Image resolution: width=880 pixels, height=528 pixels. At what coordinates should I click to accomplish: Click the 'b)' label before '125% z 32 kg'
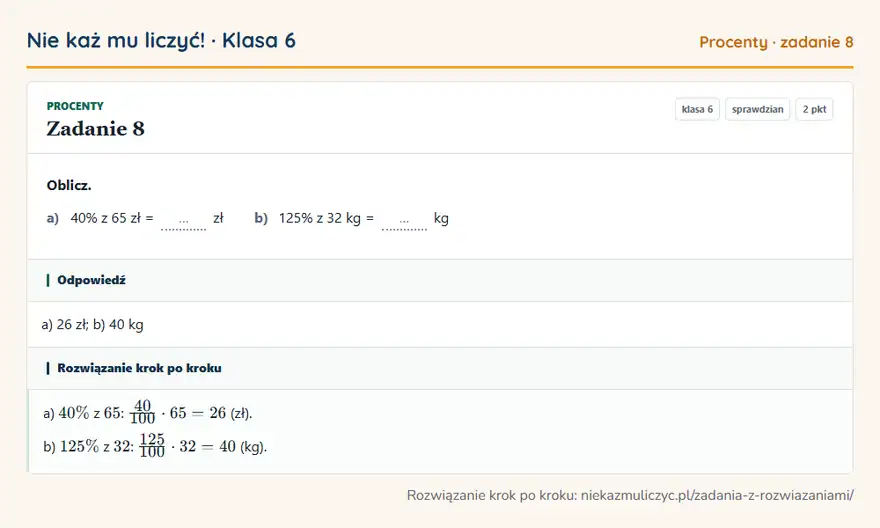(261, 218)
